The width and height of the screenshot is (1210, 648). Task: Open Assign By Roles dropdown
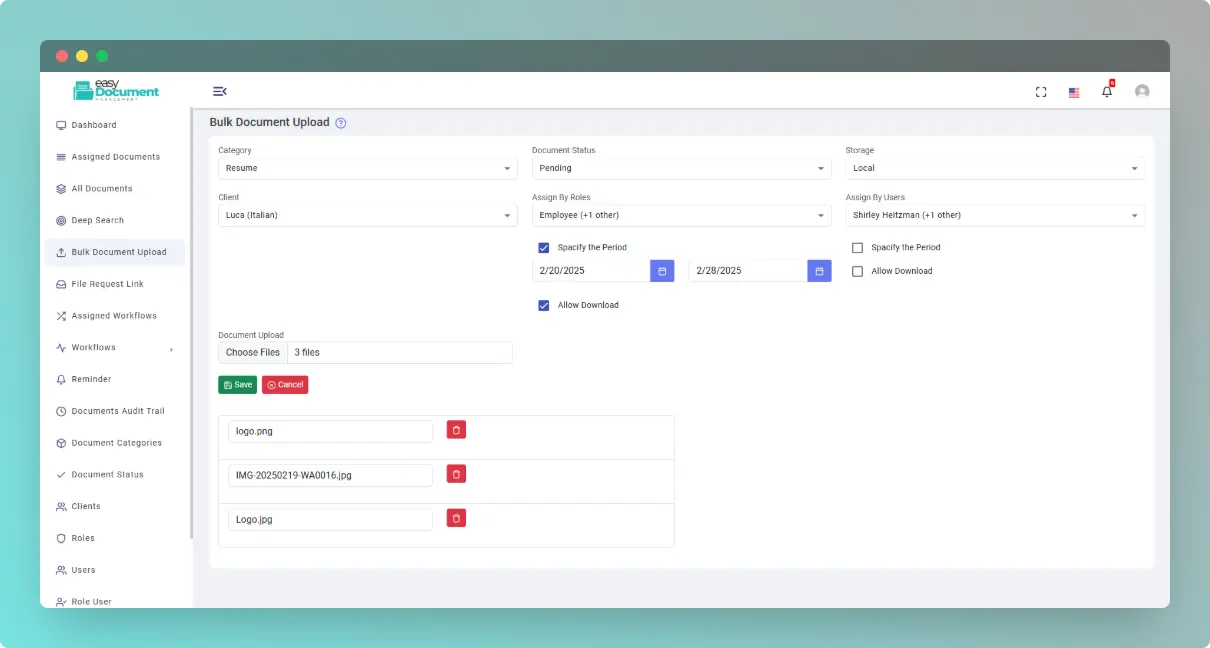(681, 215)
